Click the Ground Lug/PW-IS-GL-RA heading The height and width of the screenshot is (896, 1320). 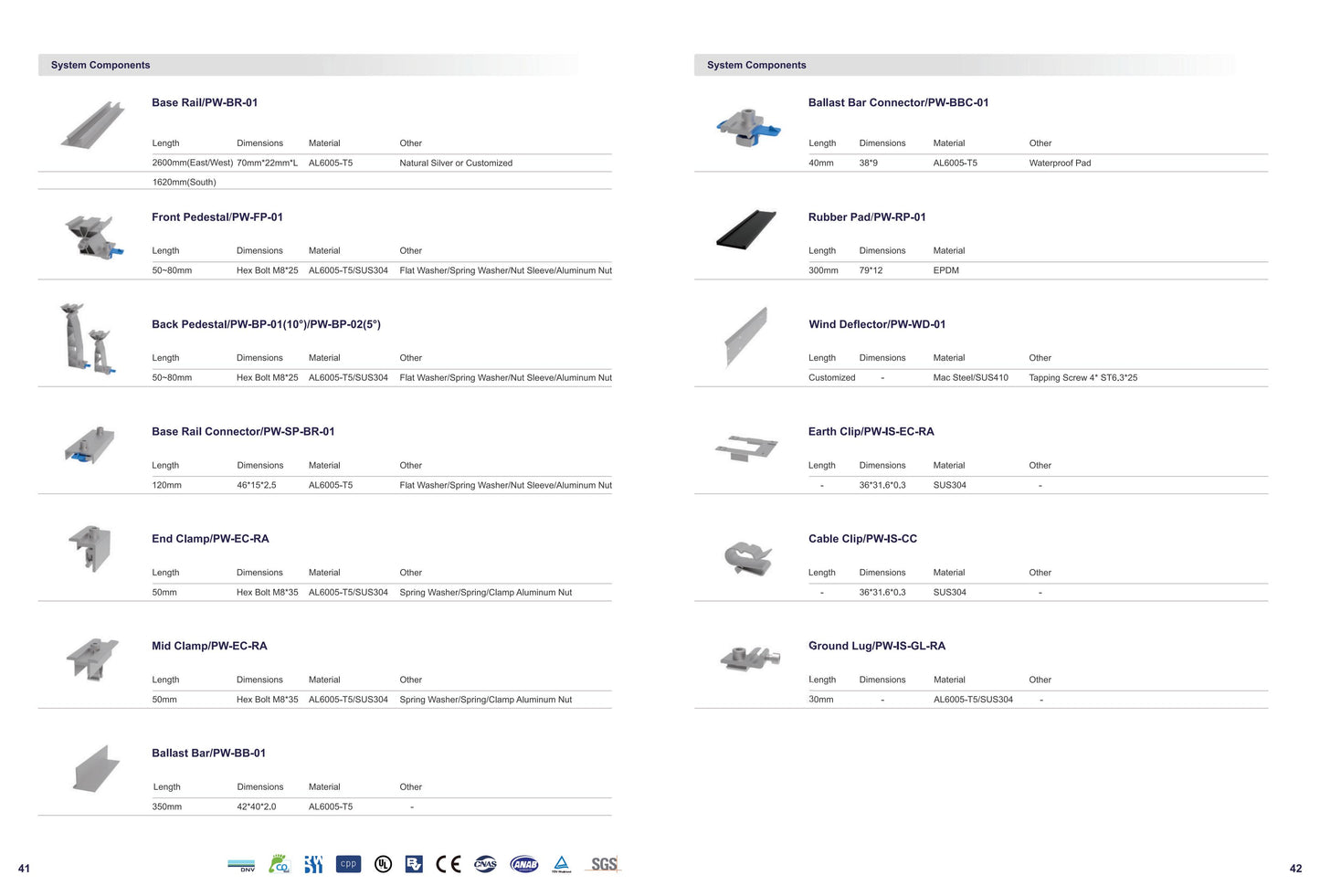pyautogui.click(x=876, y=646)
